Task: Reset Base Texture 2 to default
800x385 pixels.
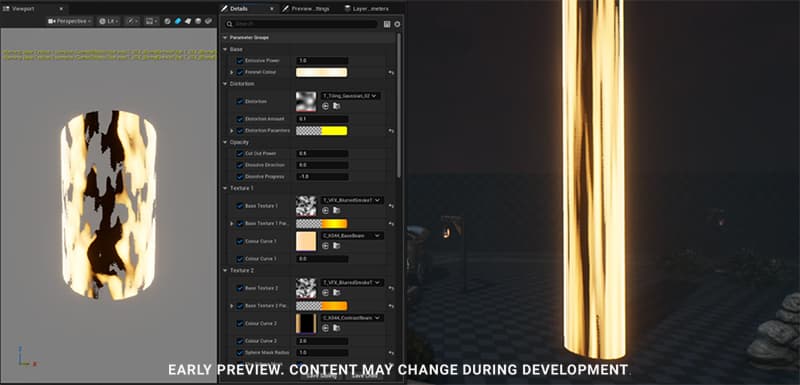Action: pyautogui.click(x=391, y=289)
